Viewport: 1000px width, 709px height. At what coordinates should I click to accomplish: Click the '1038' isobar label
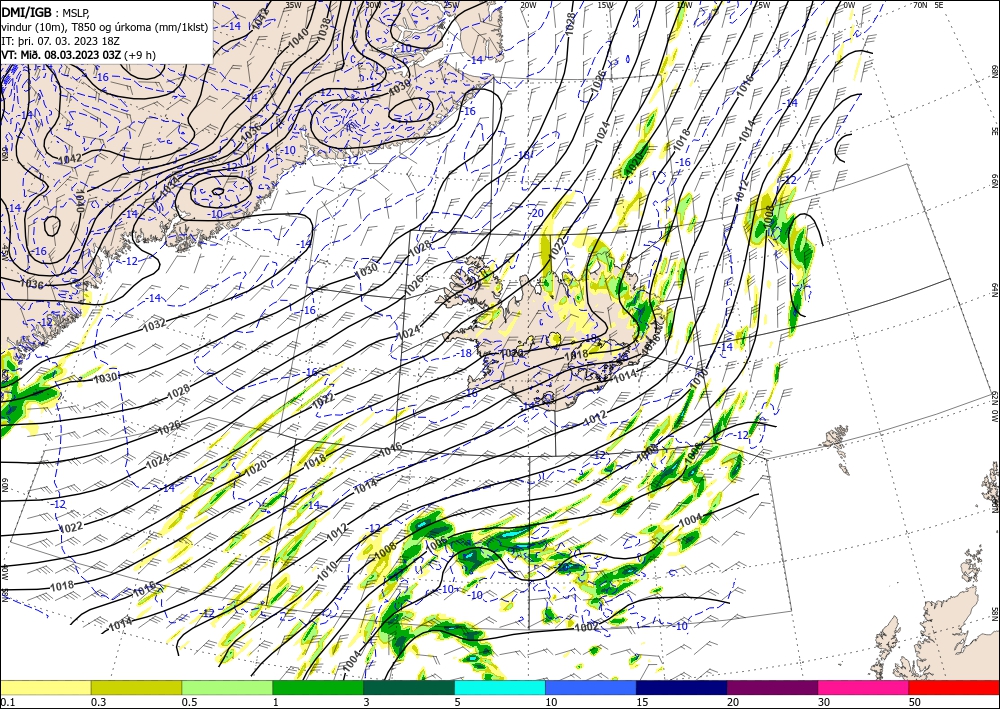[325, 27]
